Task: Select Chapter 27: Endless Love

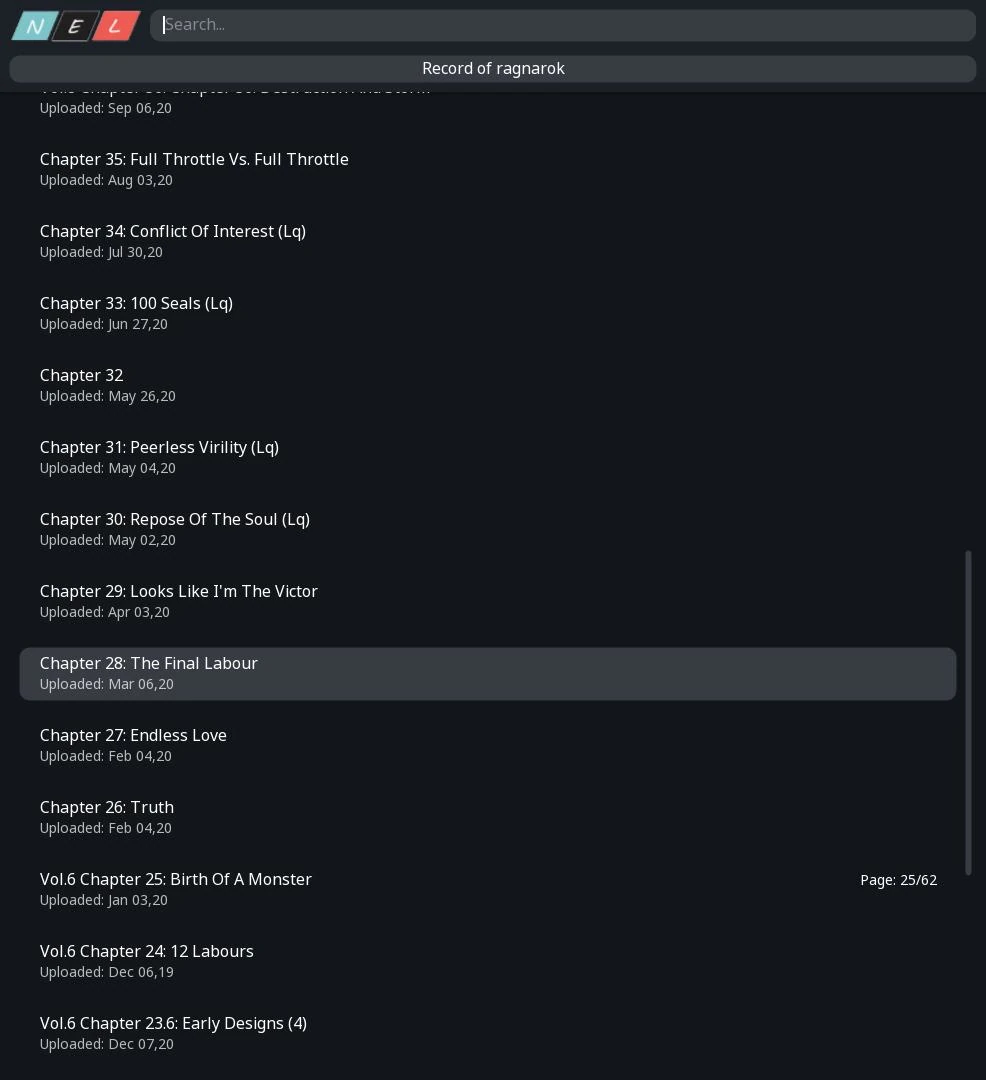Action: click(133, 736)
